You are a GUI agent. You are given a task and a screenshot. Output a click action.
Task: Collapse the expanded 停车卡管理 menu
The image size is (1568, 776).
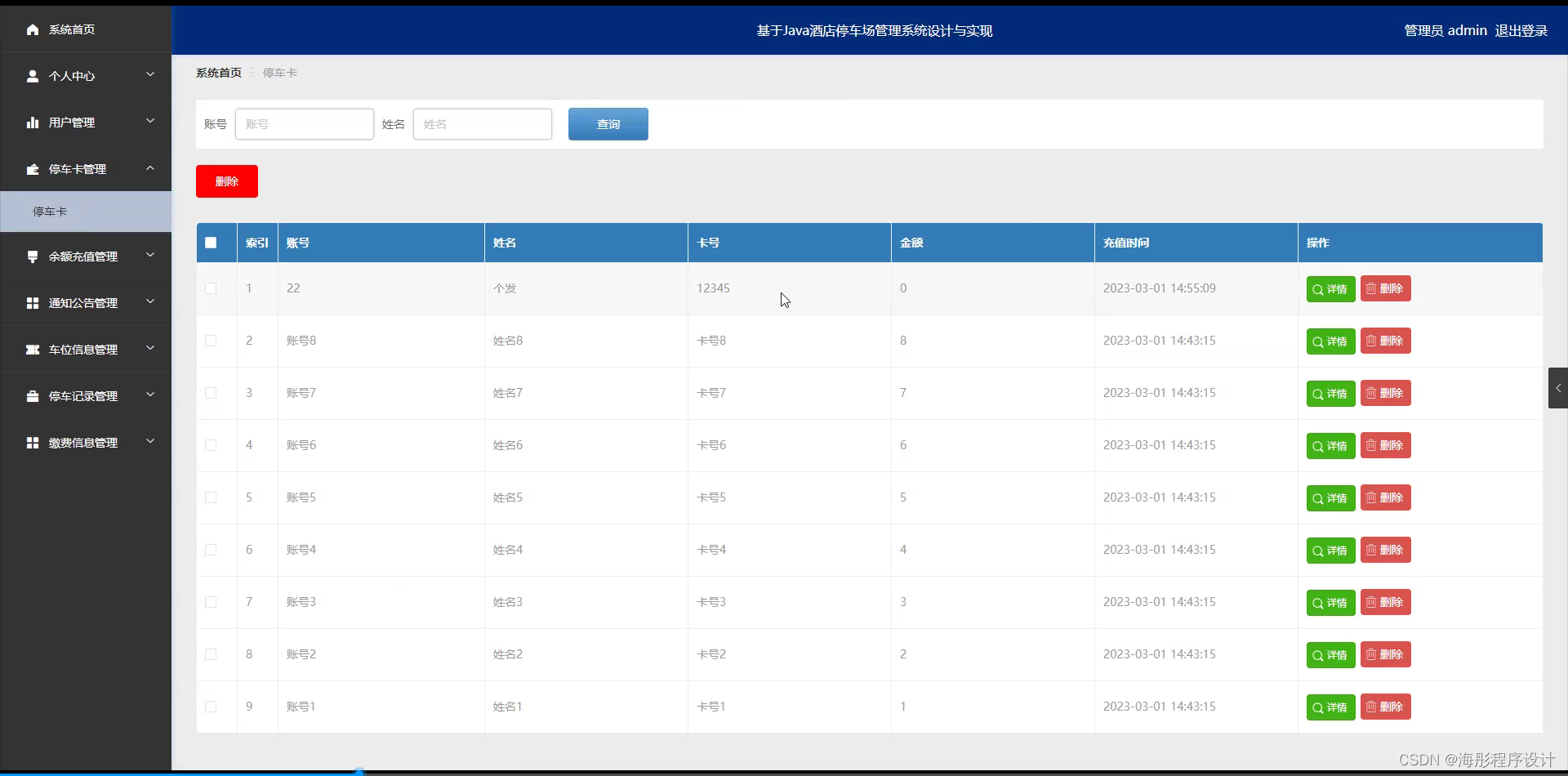pyautogui.click(x=150, y=168)
